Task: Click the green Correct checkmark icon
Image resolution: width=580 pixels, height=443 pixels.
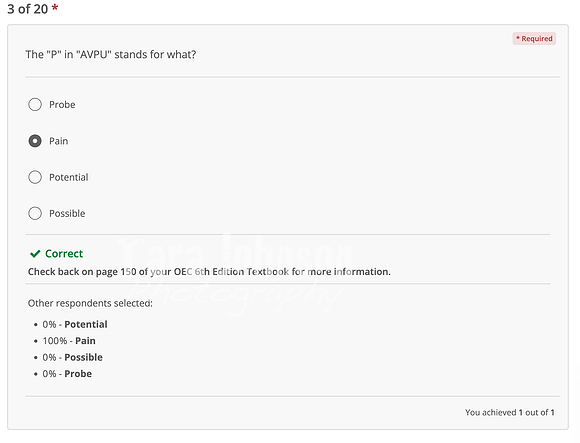Action: 35,254
